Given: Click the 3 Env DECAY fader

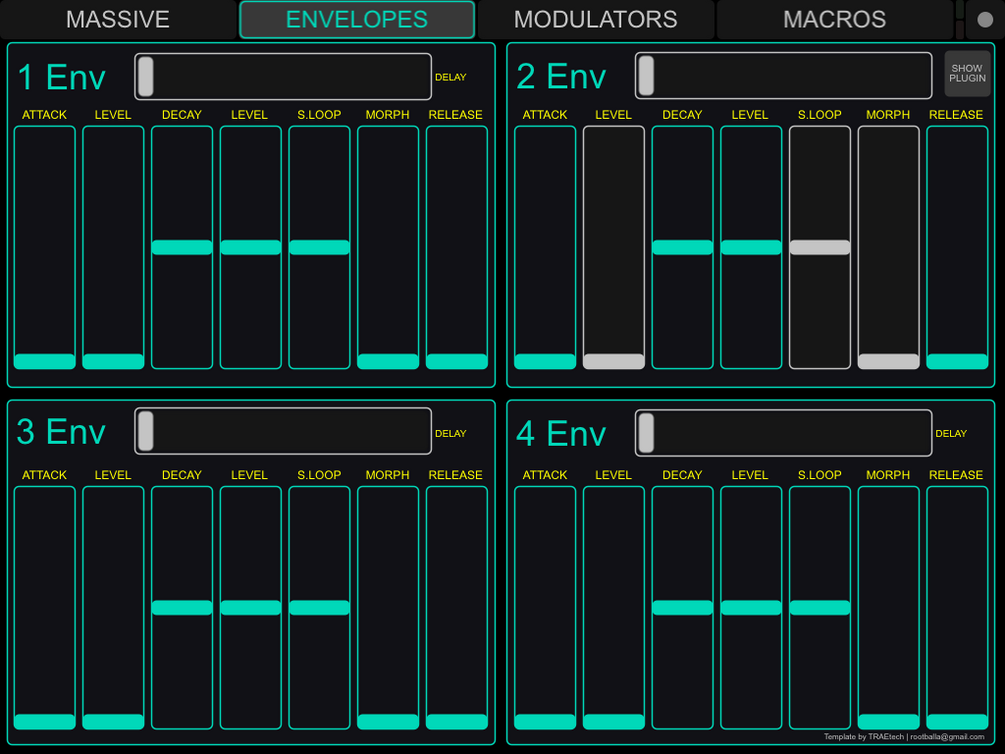Looking at the screenshot, I should 182,608.
